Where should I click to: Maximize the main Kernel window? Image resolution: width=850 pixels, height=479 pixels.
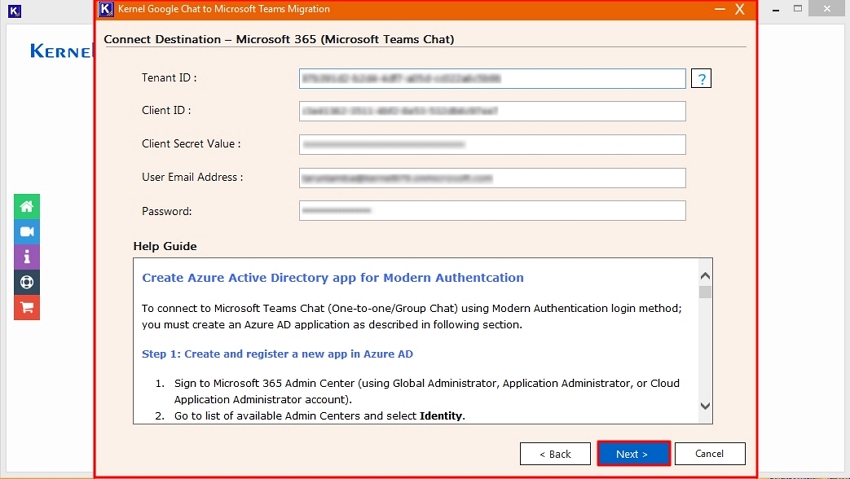pyautogui.click(x=798, y=9)
